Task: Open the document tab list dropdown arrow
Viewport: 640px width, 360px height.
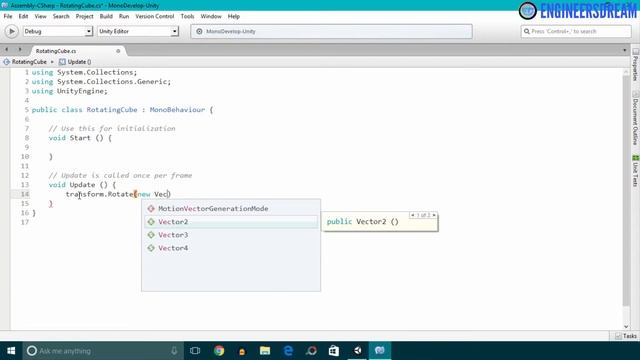Action: coord(624,50)
